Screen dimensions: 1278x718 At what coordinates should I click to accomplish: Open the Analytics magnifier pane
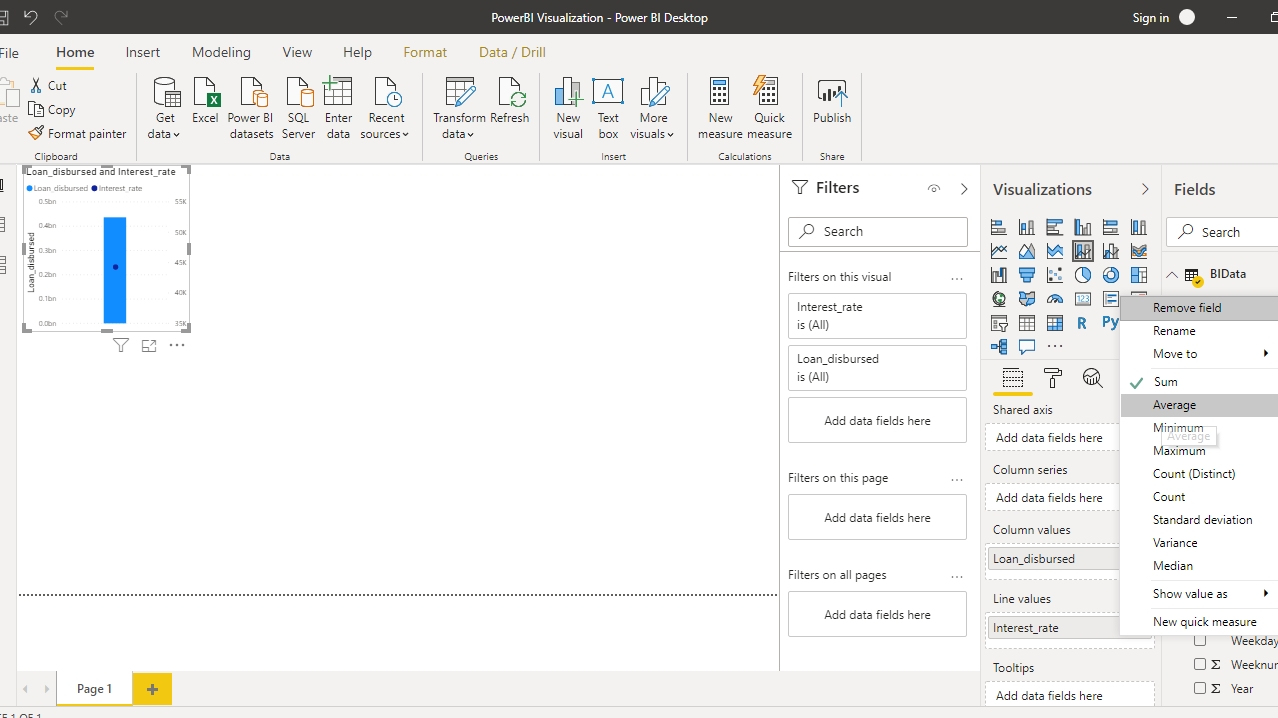(1092, 378)
